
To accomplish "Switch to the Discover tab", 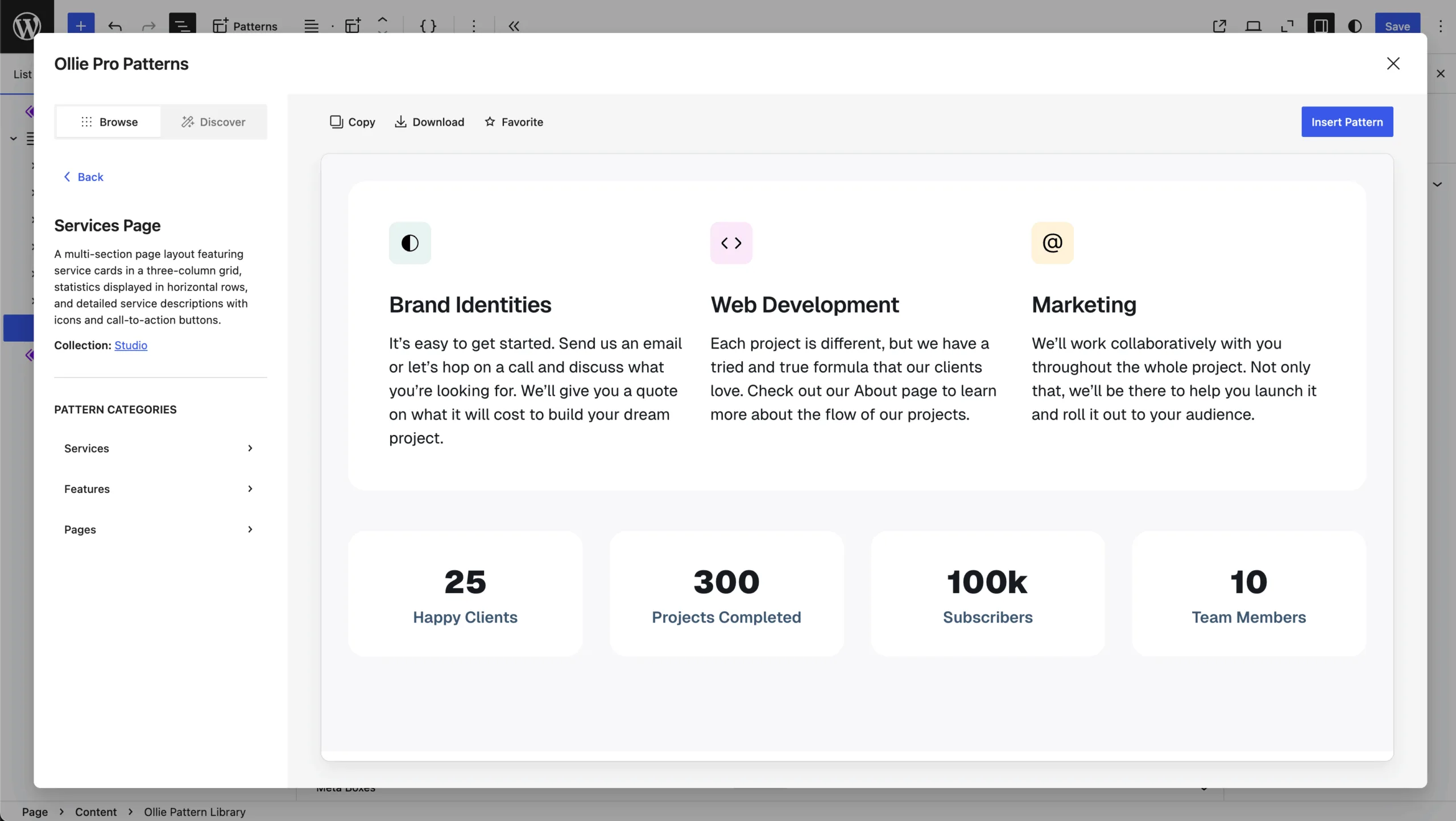I will [213, 122].
